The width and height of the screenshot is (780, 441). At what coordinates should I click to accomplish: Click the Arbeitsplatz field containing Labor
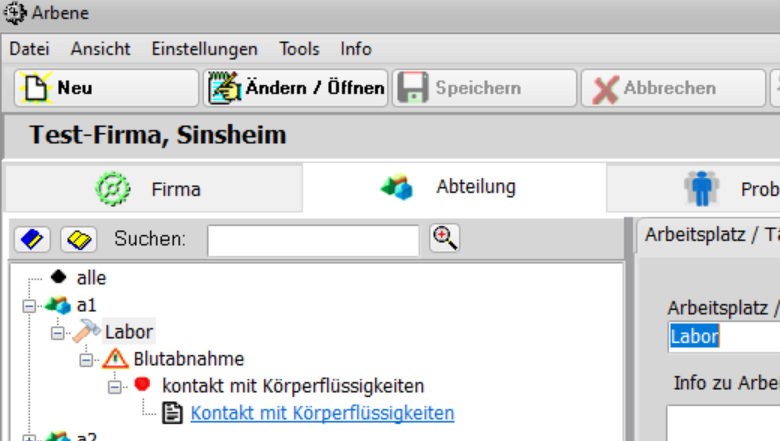(x=723, y=337)
